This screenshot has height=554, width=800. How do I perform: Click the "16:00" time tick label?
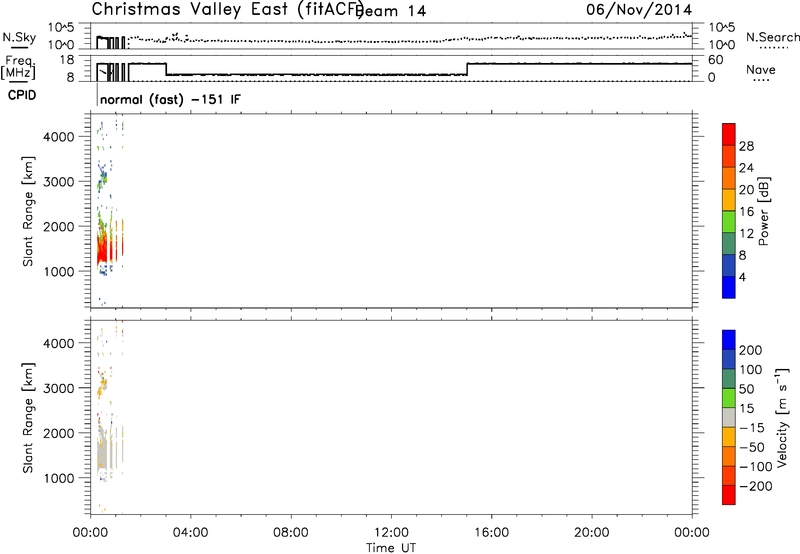coord(491,533)
